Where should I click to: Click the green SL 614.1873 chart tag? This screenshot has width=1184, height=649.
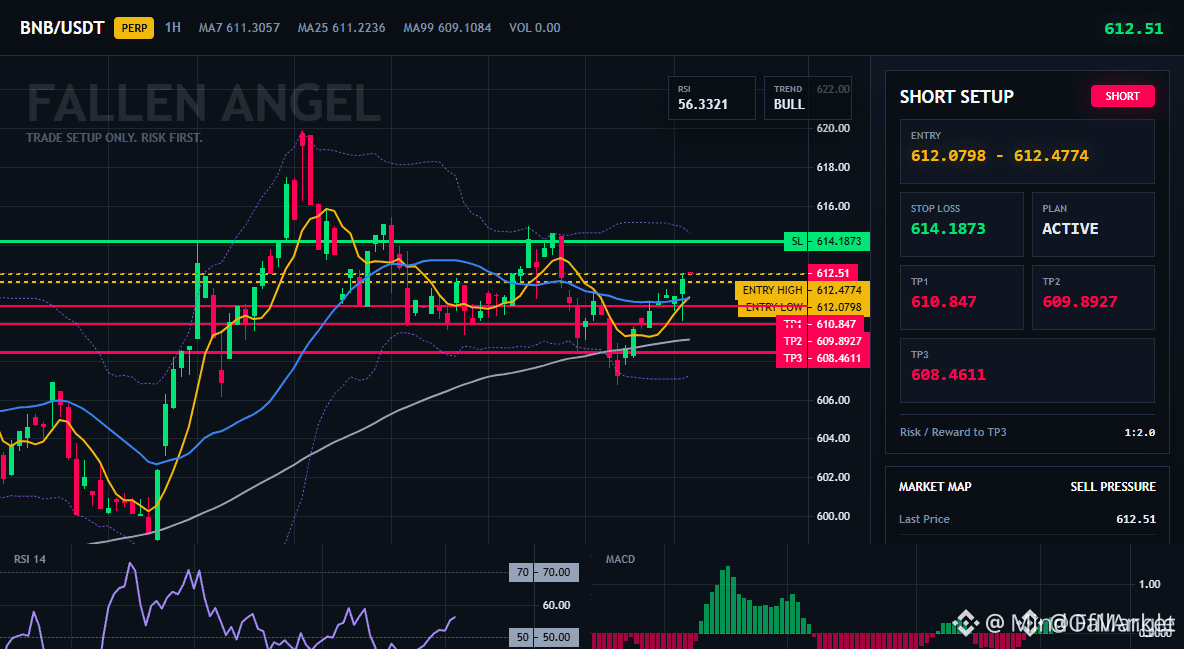pos(827,241)
